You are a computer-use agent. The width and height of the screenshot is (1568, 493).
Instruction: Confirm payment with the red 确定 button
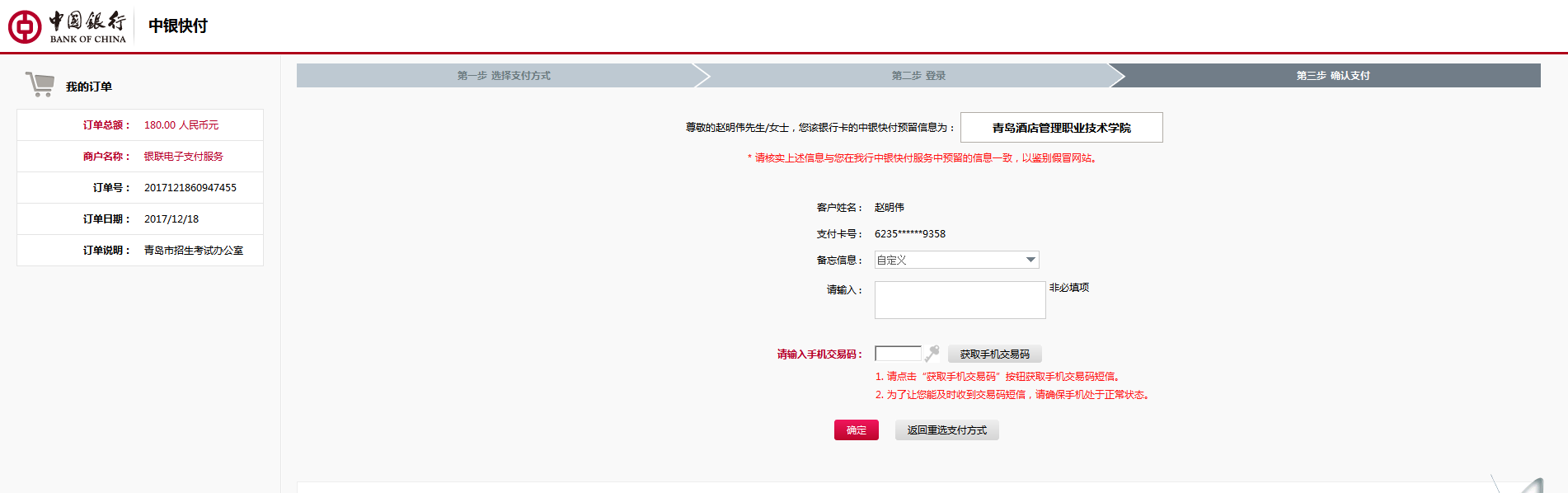(x=856, y=430)
